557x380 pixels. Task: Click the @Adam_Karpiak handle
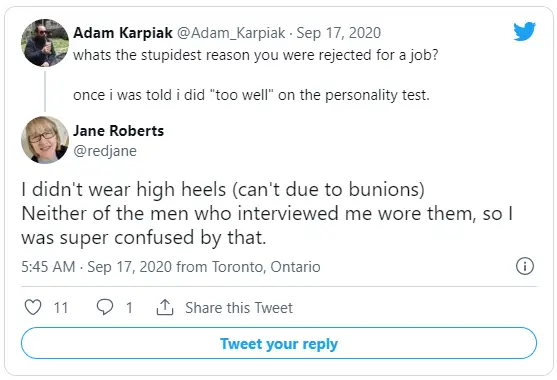pyautogui.click(x=231, y=33)
